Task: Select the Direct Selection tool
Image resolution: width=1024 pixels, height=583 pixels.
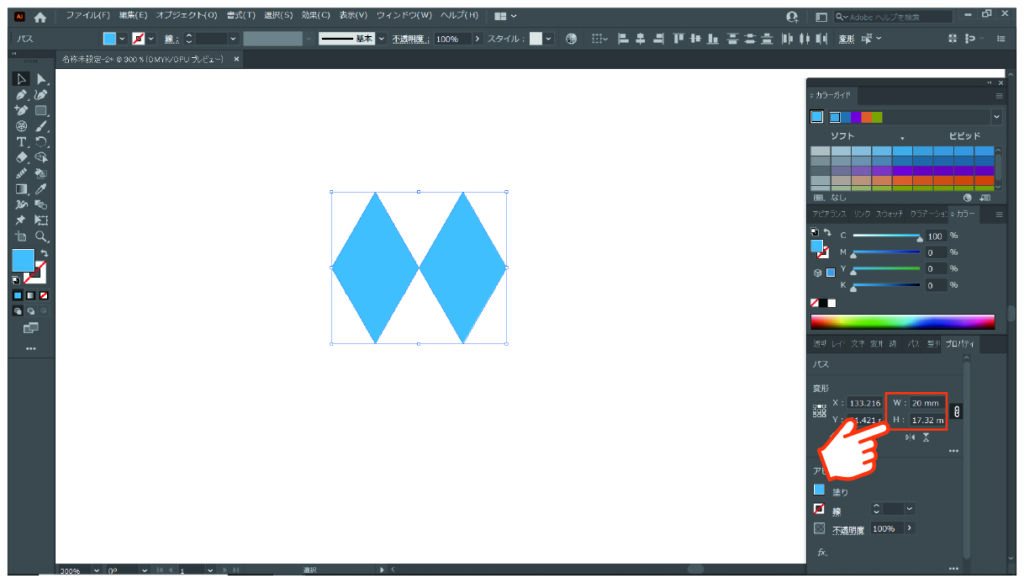Action: point(42,79)
